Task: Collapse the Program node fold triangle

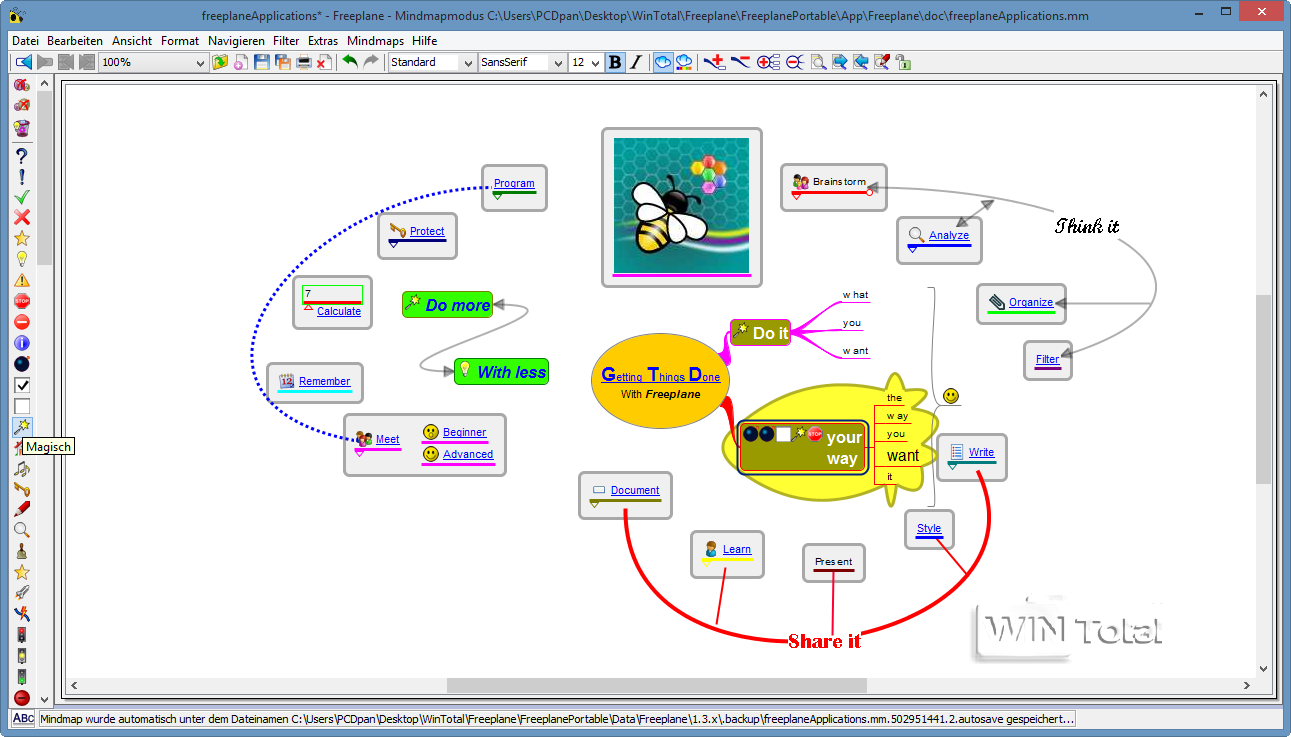Action: tap(497, 196)
